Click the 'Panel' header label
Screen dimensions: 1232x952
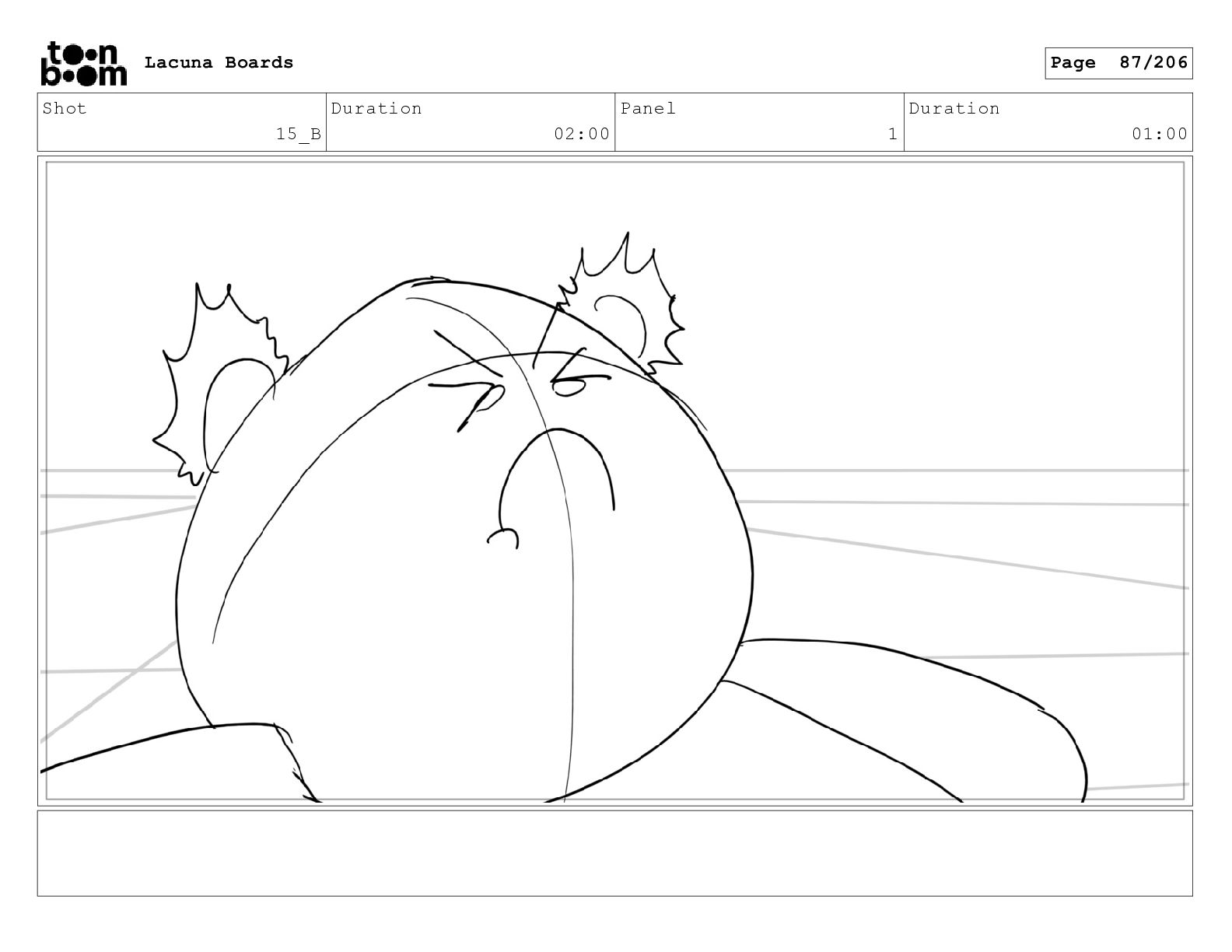coord(648,109)
